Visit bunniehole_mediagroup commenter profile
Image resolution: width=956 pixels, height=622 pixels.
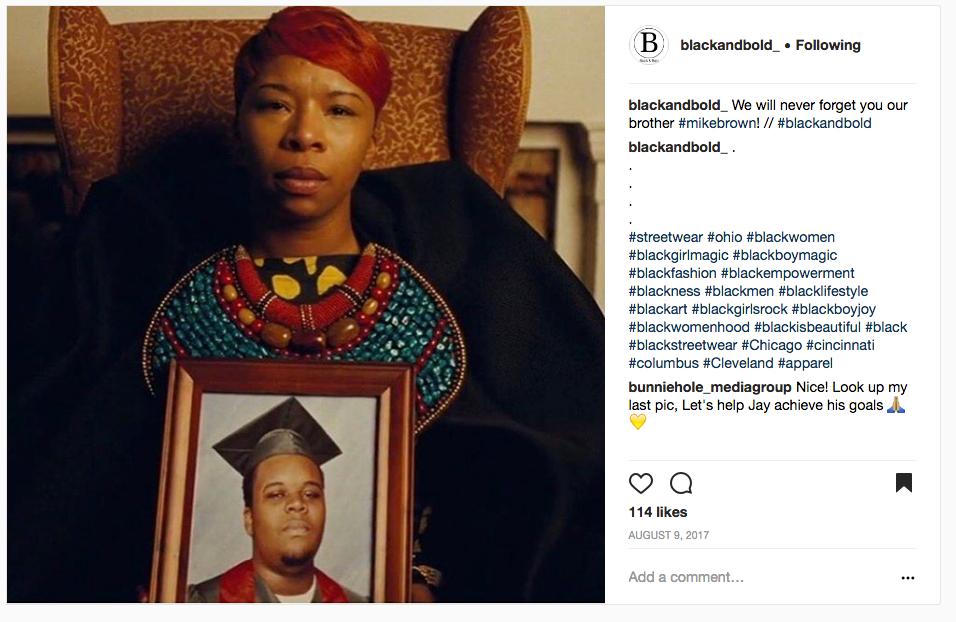pyautogui.click(x=710, y=387)
